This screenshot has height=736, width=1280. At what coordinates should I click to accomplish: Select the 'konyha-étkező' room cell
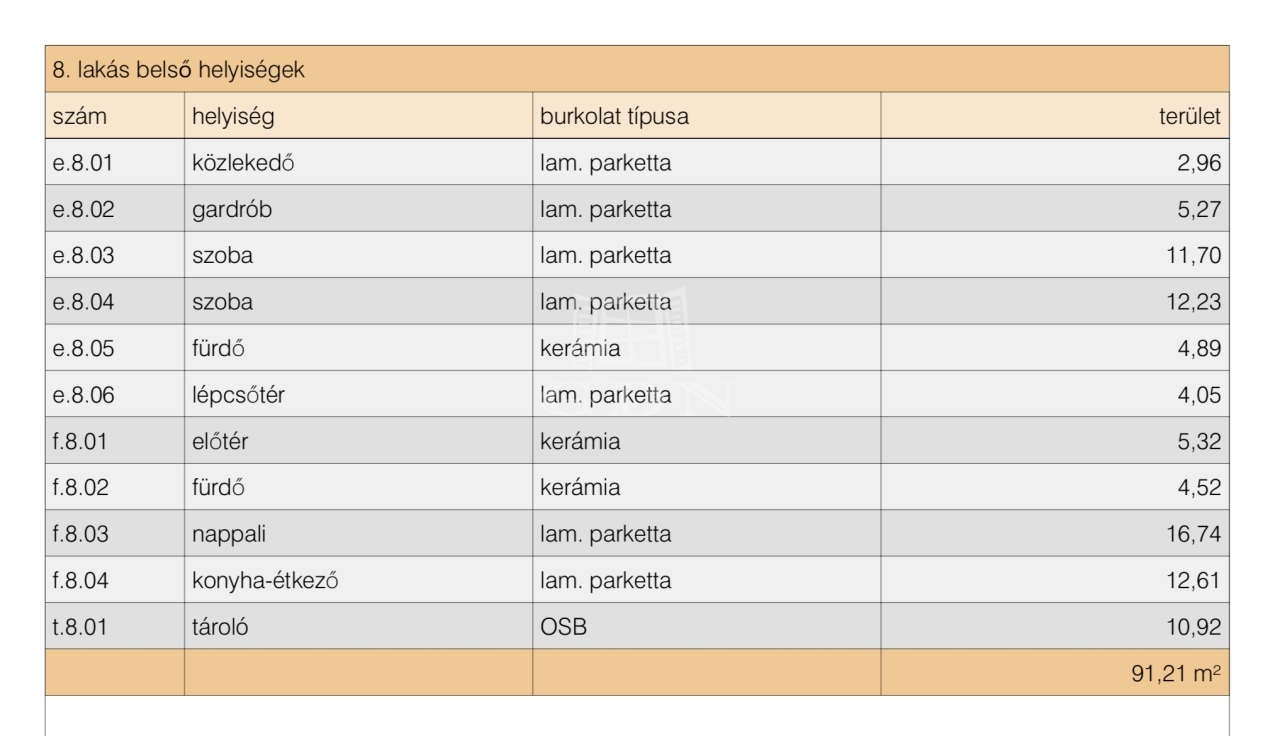point(358,580)
